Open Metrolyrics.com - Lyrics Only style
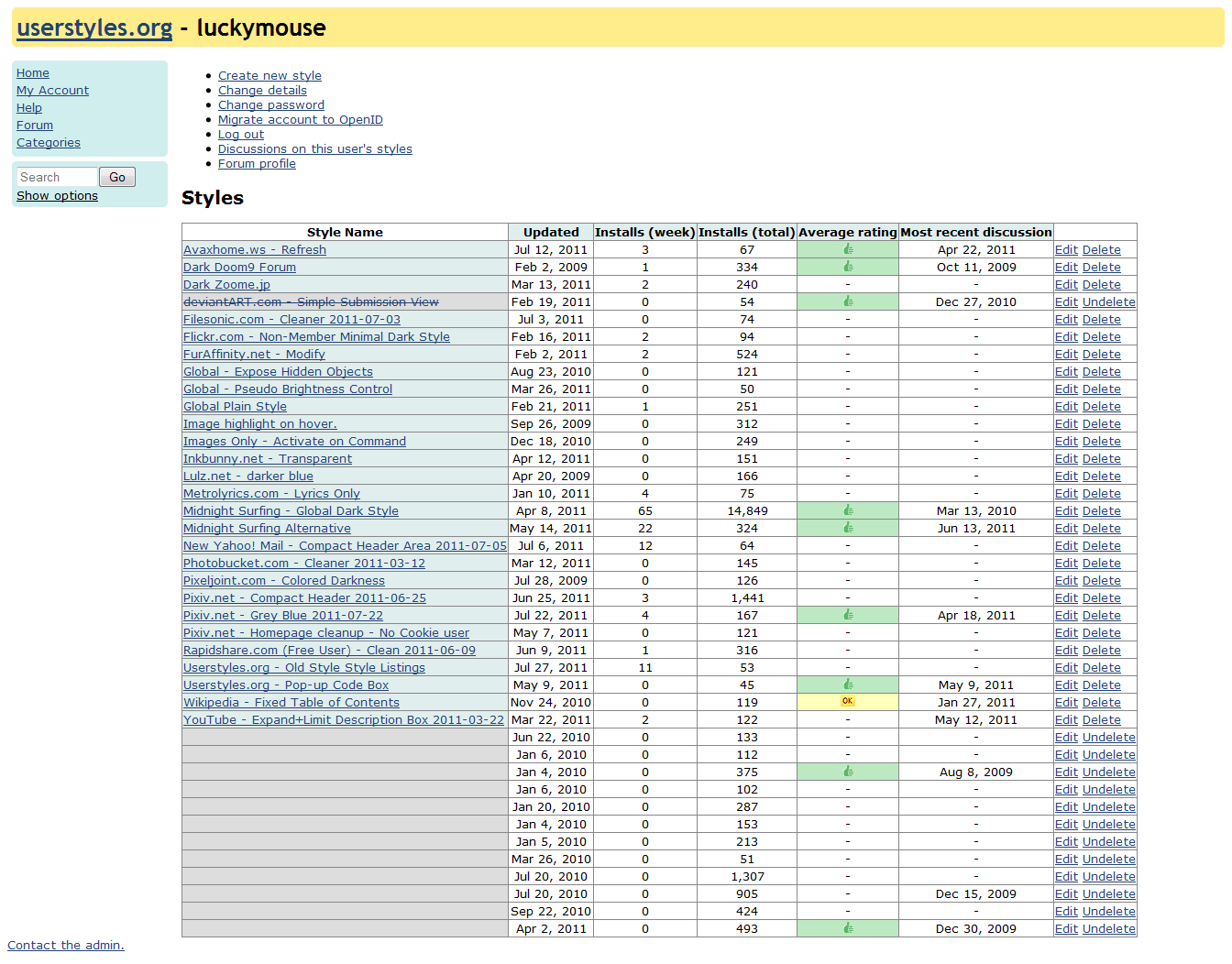Image resolution: width=1232 pixels, height=964 pixels. pos(271,493)
